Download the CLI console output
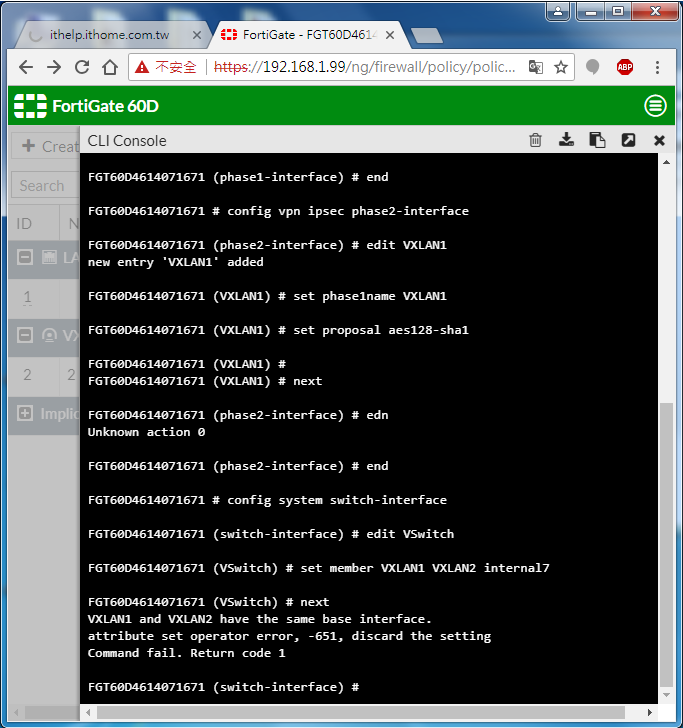Viewport: 683px width, 728px height. pyautogui.click(x=566, y=140)
